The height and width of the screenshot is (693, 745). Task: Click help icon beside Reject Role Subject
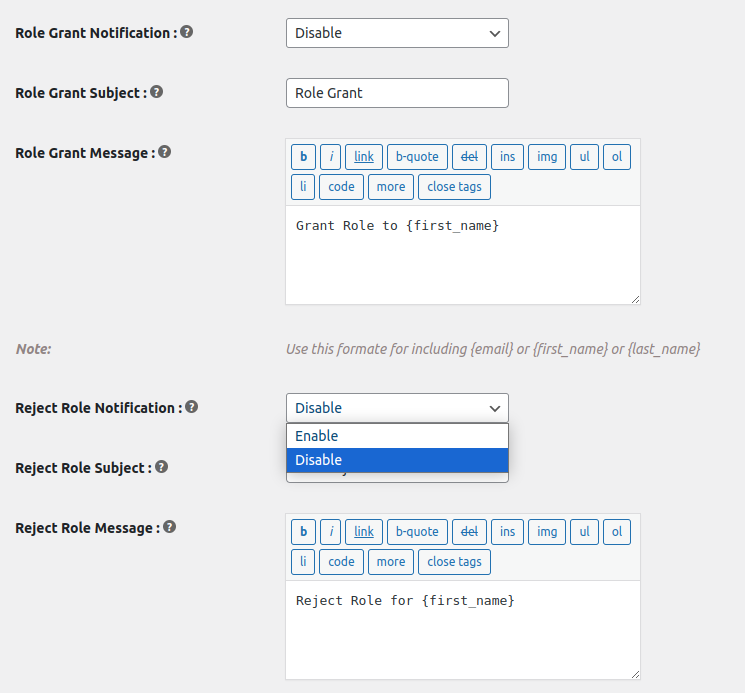pos(161,466)
